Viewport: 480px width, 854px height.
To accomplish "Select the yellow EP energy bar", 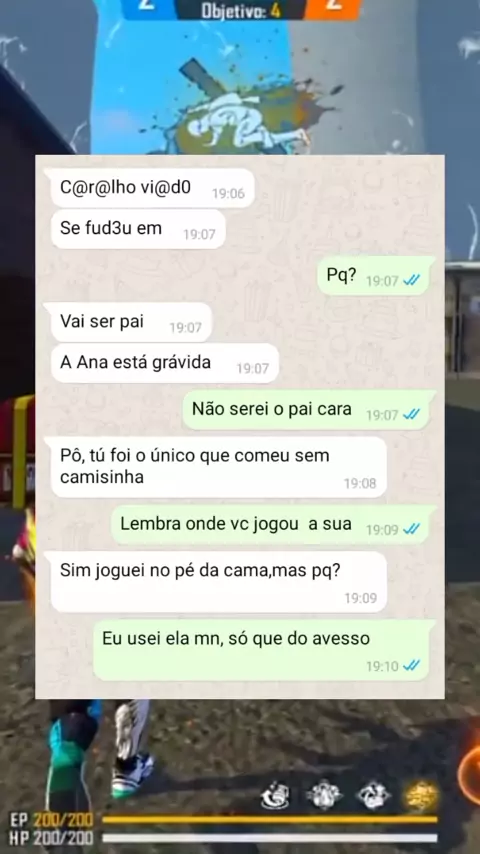I will [270, 820].
